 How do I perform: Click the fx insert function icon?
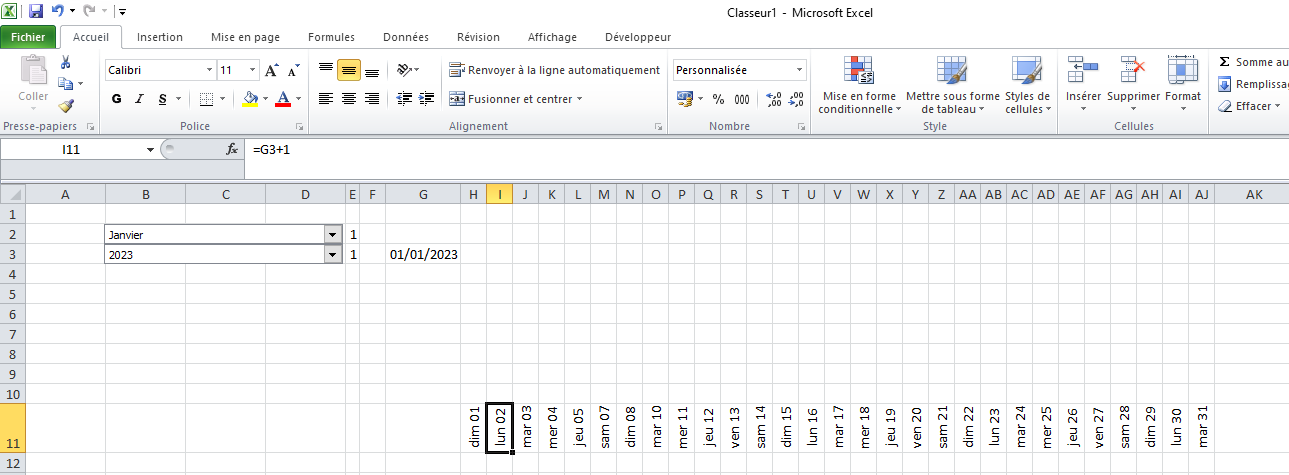pyautogui.click(x=232, y=149)
